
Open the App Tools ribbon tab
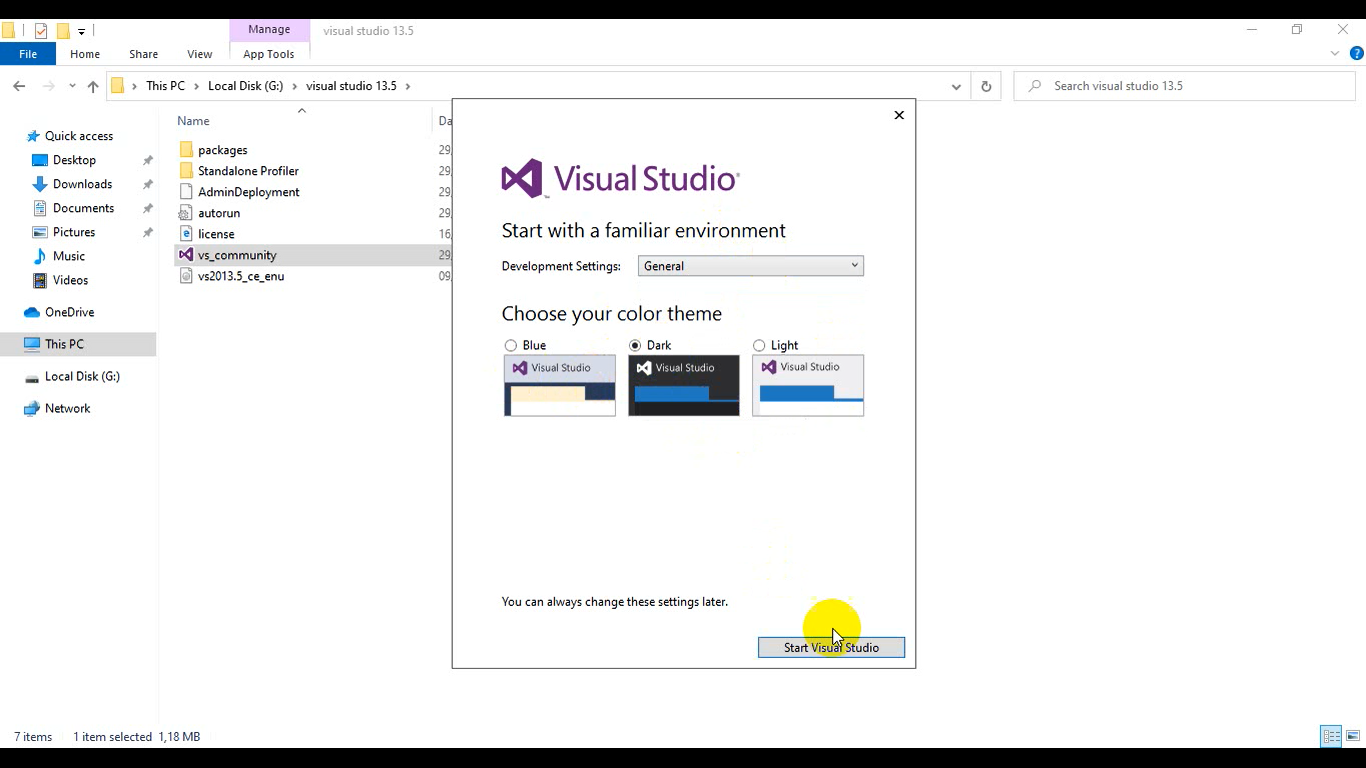coord(269,54)
